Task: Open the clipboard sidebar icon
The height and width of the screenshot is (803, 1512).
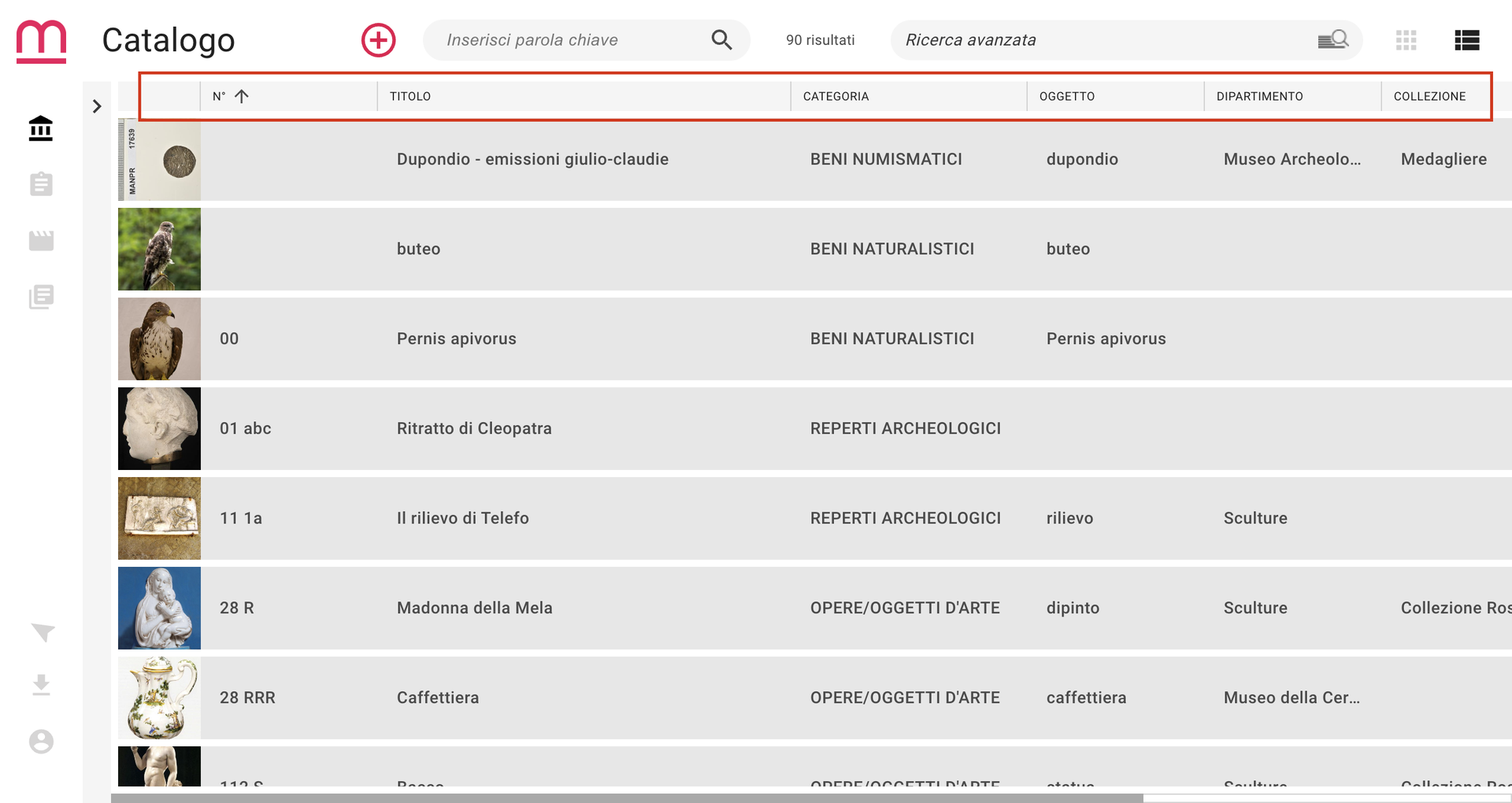Action: [41, 184]
